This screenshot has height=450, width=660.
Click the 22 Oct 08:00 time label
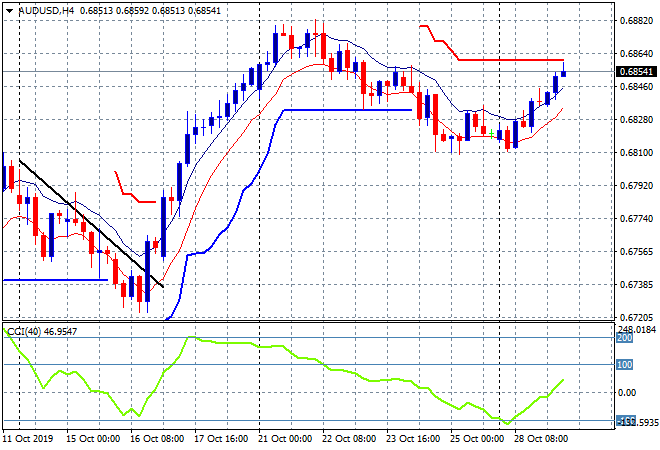coord(349,439)
